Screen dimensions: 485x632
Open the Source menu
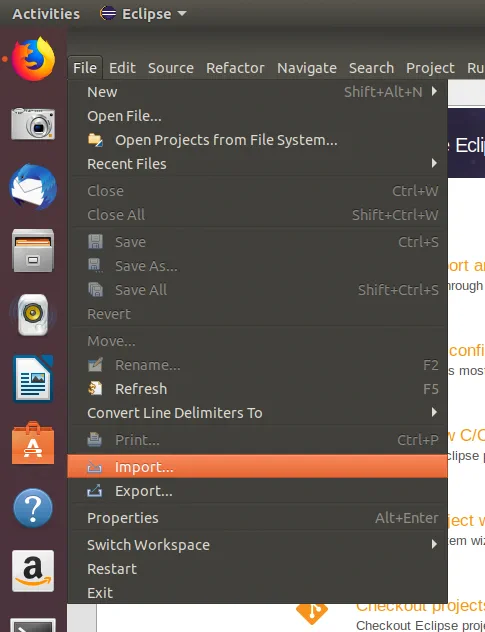(171, 68)
